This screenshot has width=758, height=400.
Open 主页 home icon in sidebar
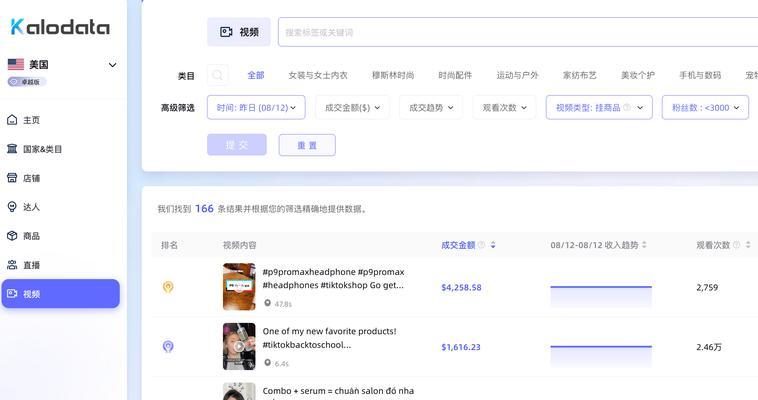tap(12, 120)
